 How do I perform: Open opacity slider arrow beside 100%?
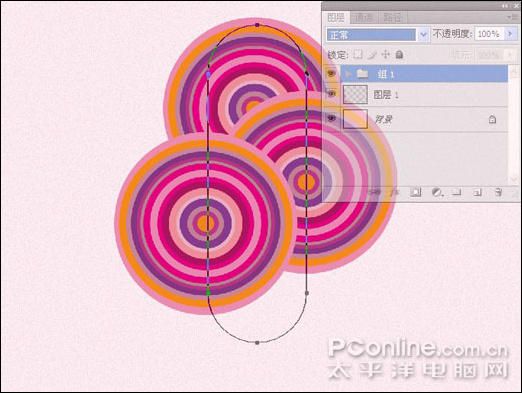click(510, 34)
